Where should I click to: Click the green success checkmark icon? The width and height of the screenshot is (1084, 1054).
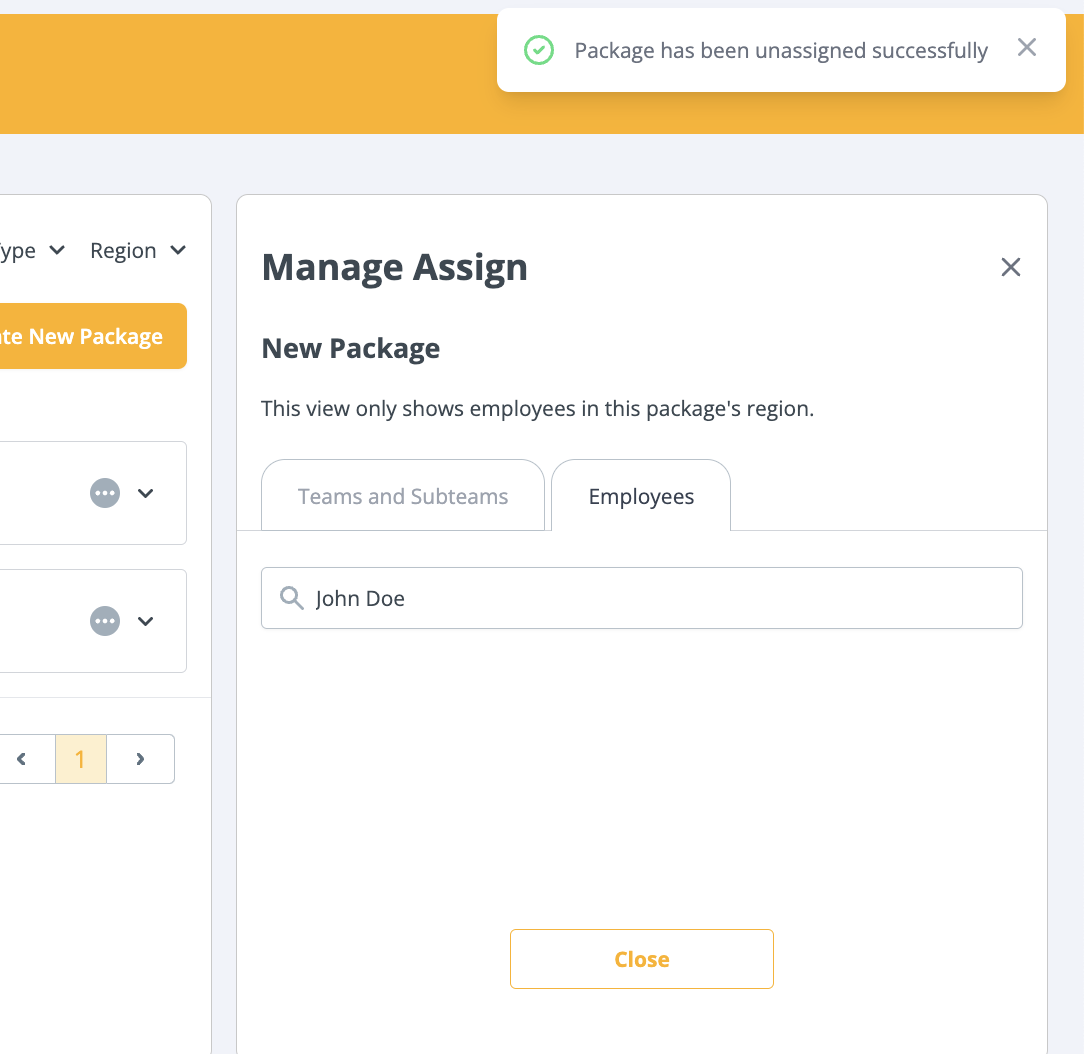click(x=539, y=50)
